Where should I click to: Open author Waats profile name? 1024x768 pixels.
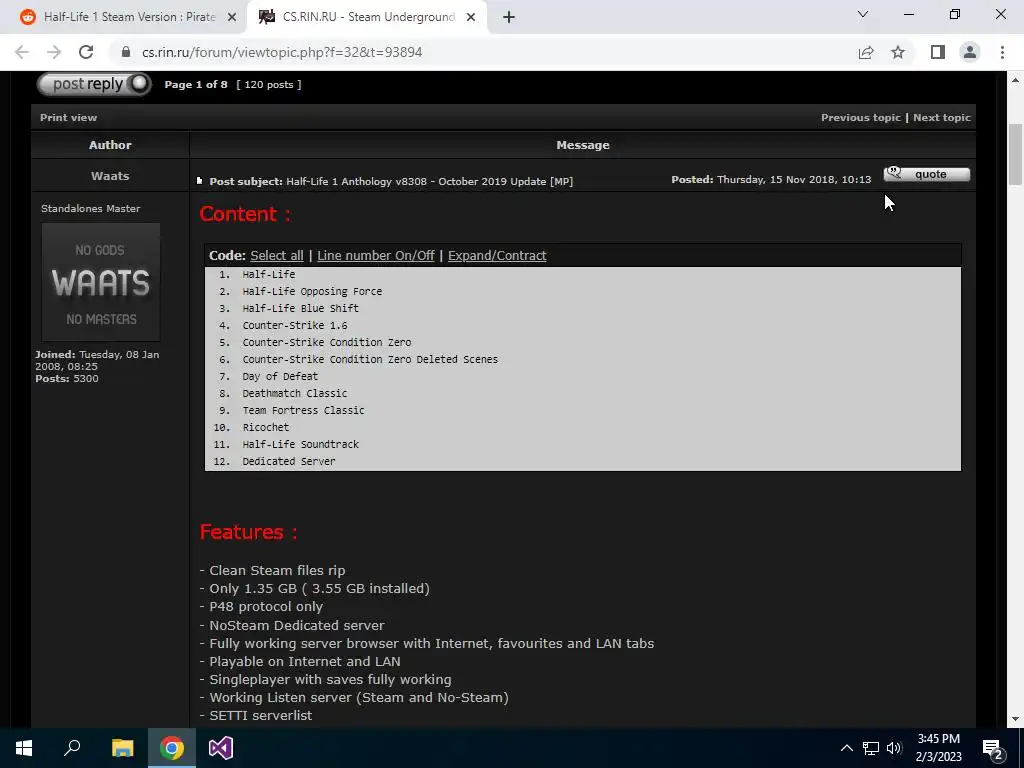coord(110,176)
